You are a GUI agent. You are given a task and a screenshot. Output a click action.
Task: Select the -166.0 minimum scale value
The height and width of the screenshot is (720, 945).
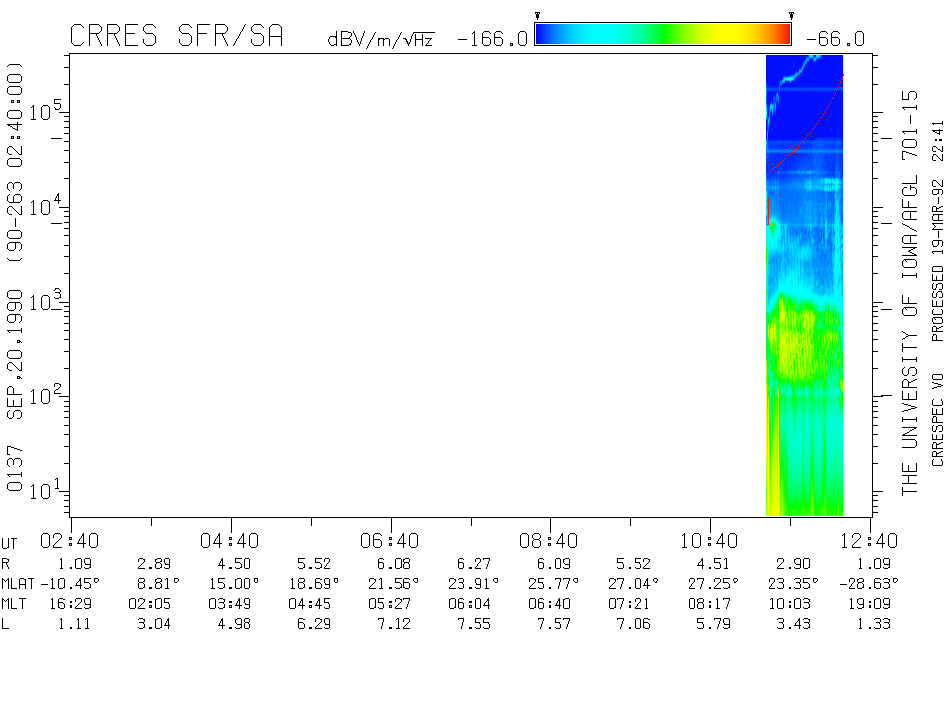[x=492, y=39]
